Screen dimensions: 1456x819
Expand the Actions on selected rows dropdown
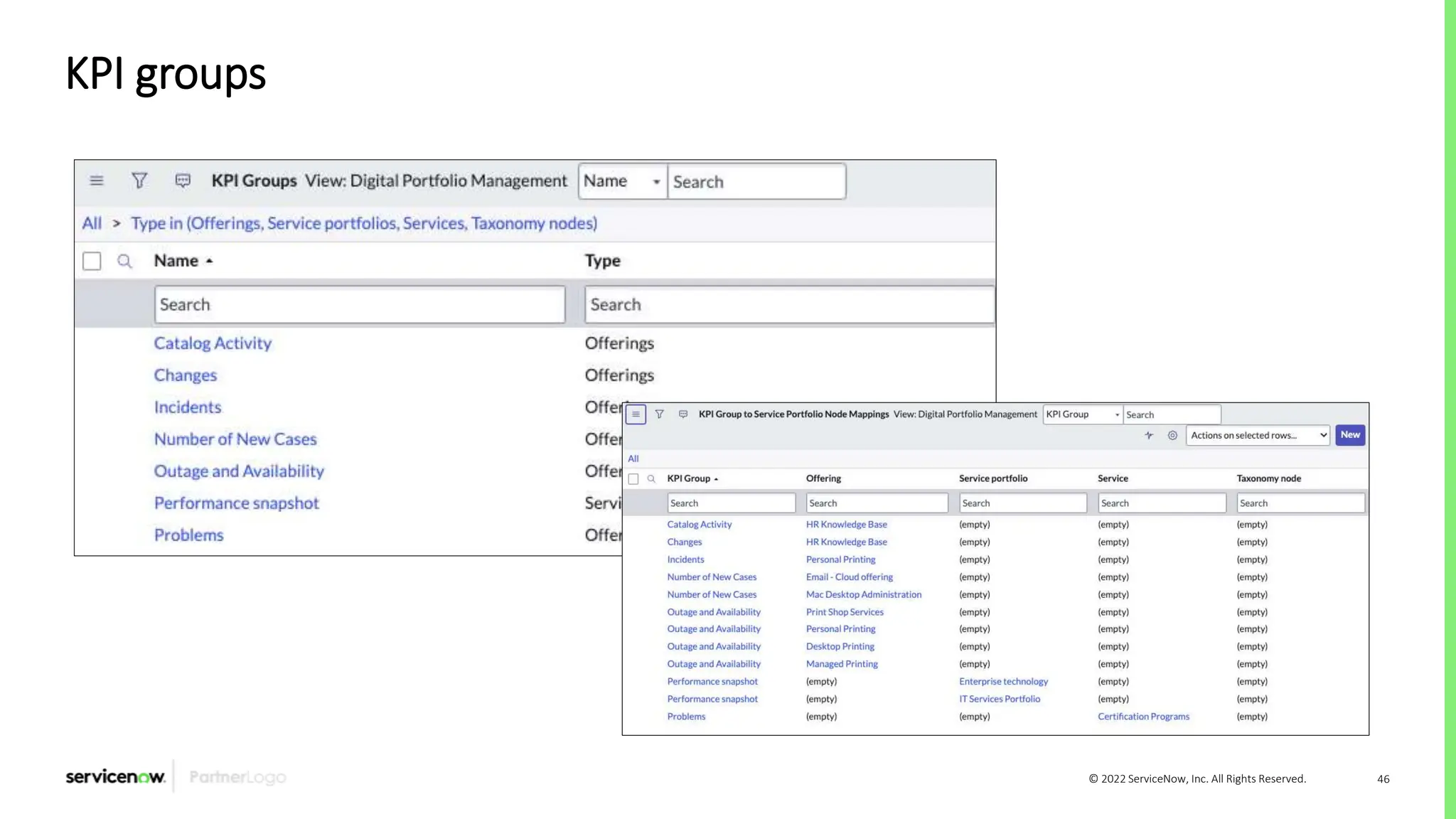(x=1258, y=435)
